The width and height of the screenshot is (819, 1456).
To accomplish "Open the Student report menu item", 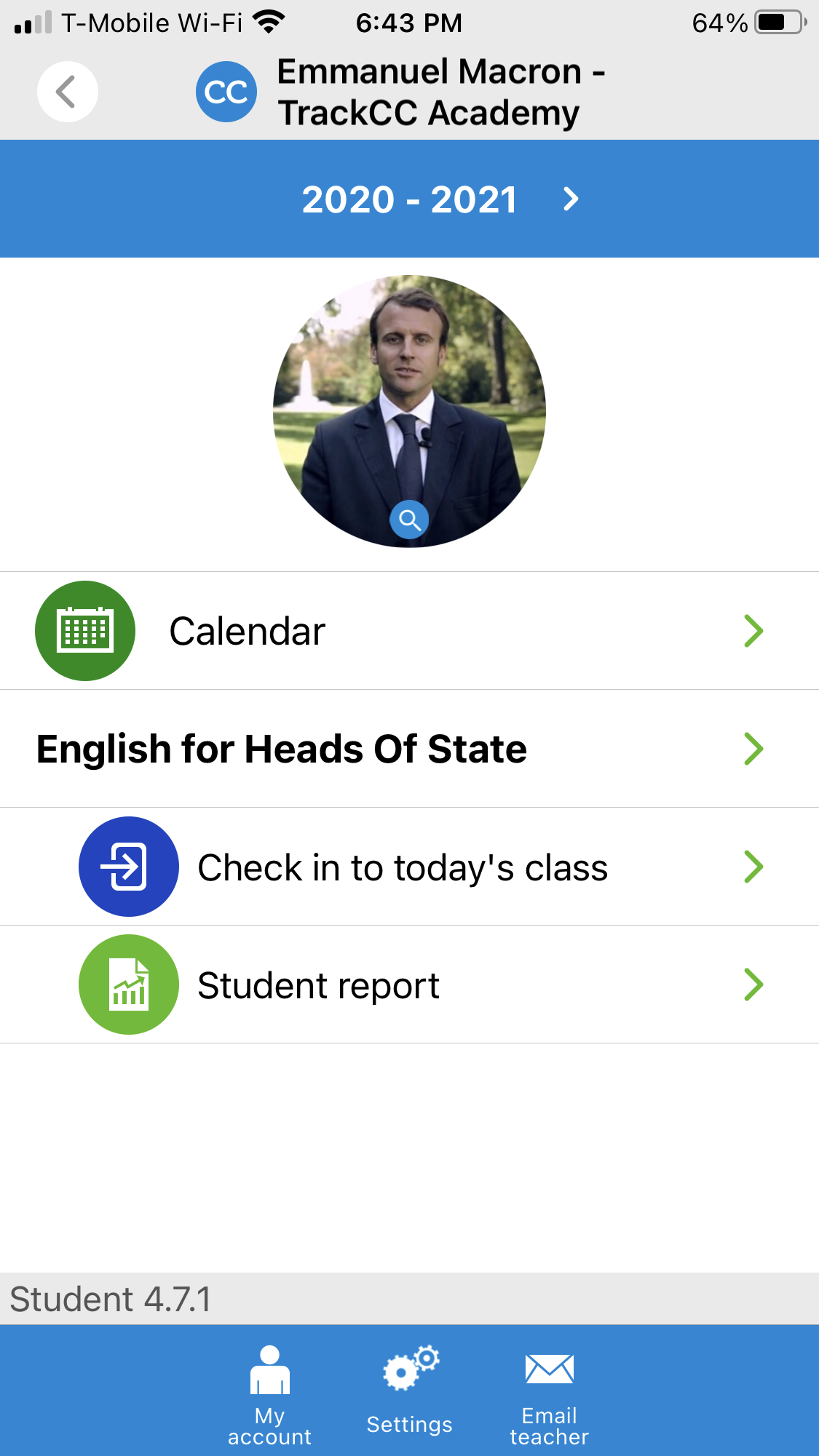I will pyautogui.click(x=318, y=986).
